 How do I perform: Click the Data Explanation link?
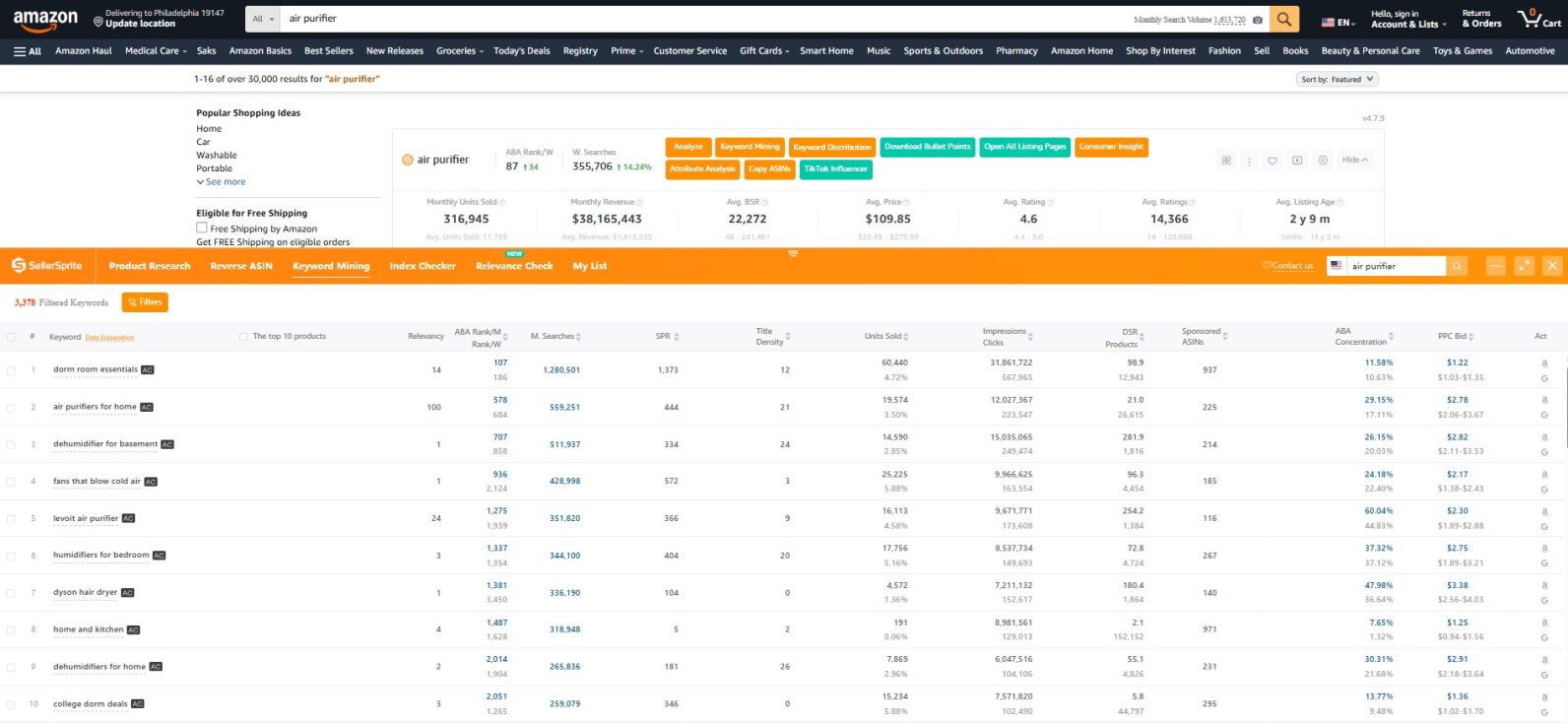[x=110, y=338]
